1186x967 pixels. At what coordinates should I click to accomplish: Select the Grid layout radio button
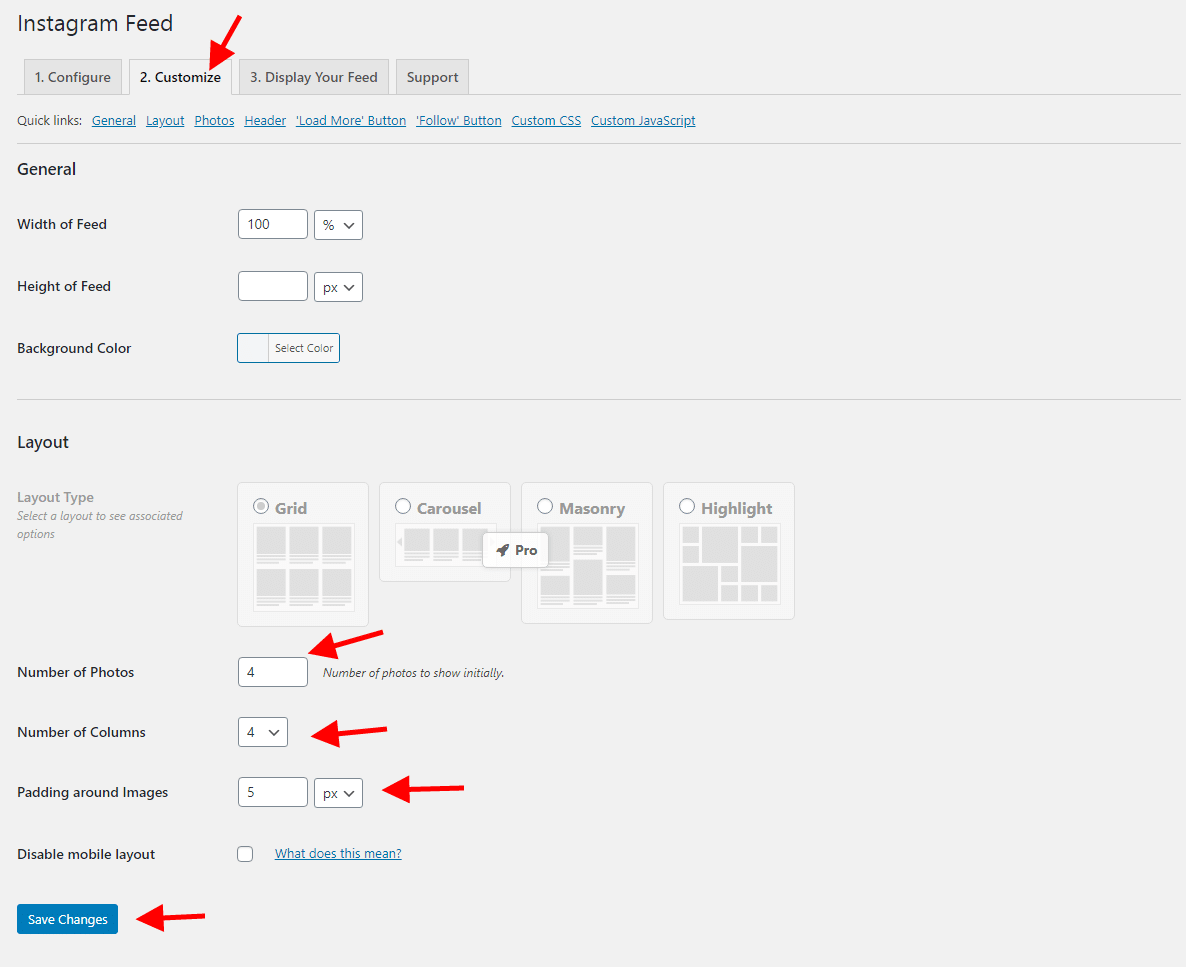261,506
